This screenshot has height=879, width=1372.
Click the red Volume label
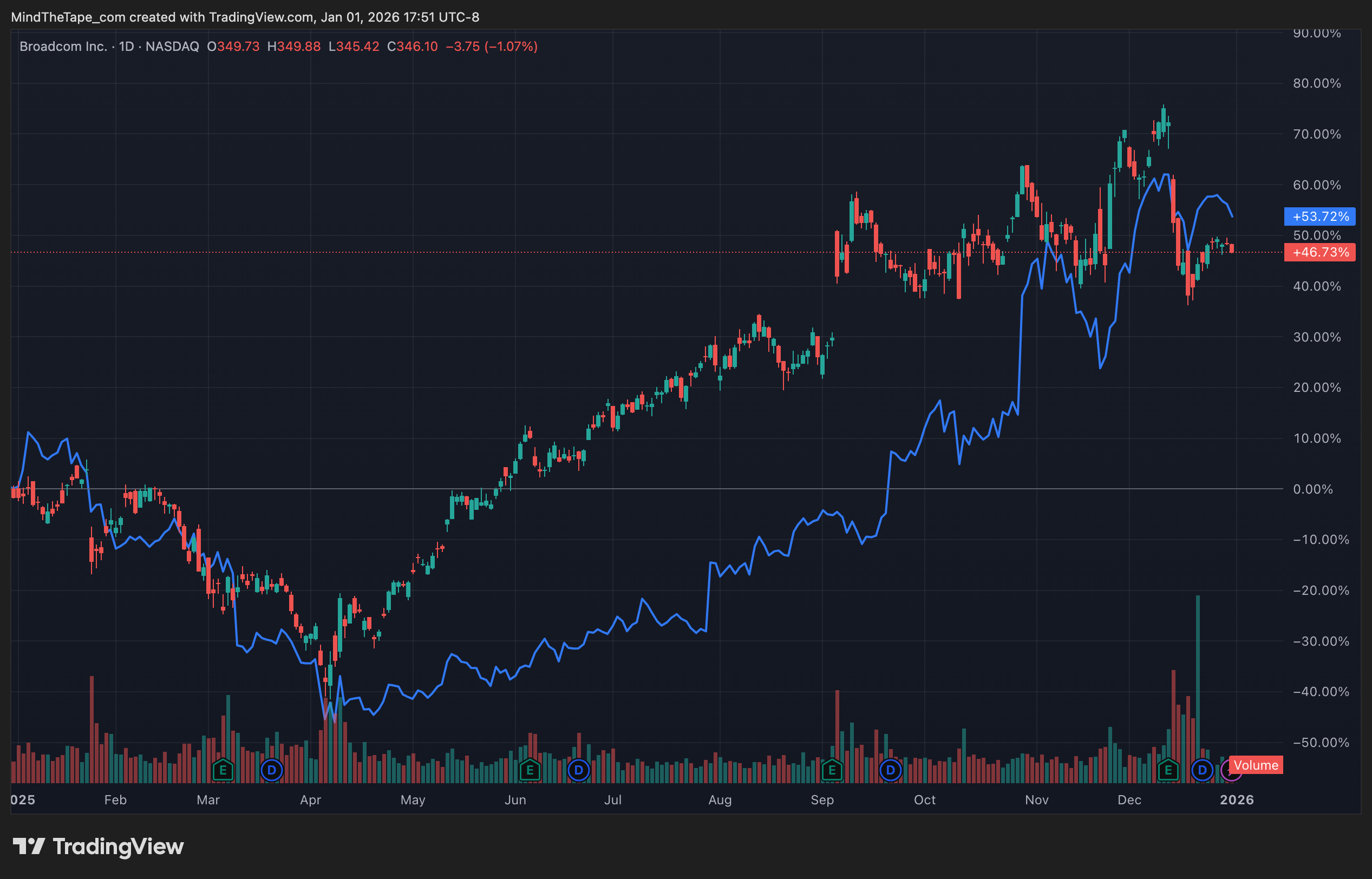click(1256, 765)
